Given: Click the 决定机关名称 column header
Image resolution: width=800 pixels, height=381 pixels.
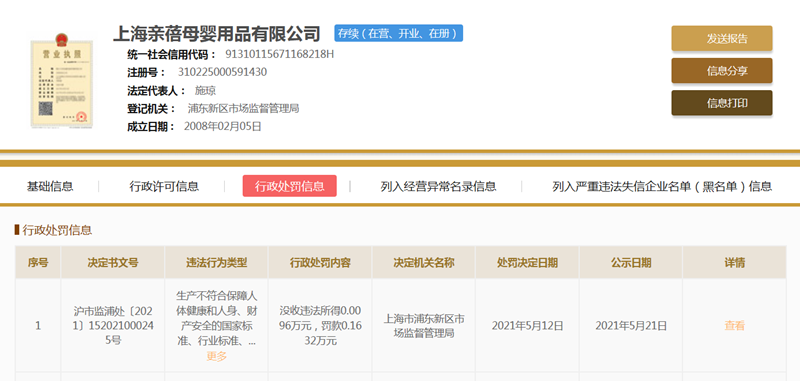Looking at the screenshot, I should click(x=423, y=263).
